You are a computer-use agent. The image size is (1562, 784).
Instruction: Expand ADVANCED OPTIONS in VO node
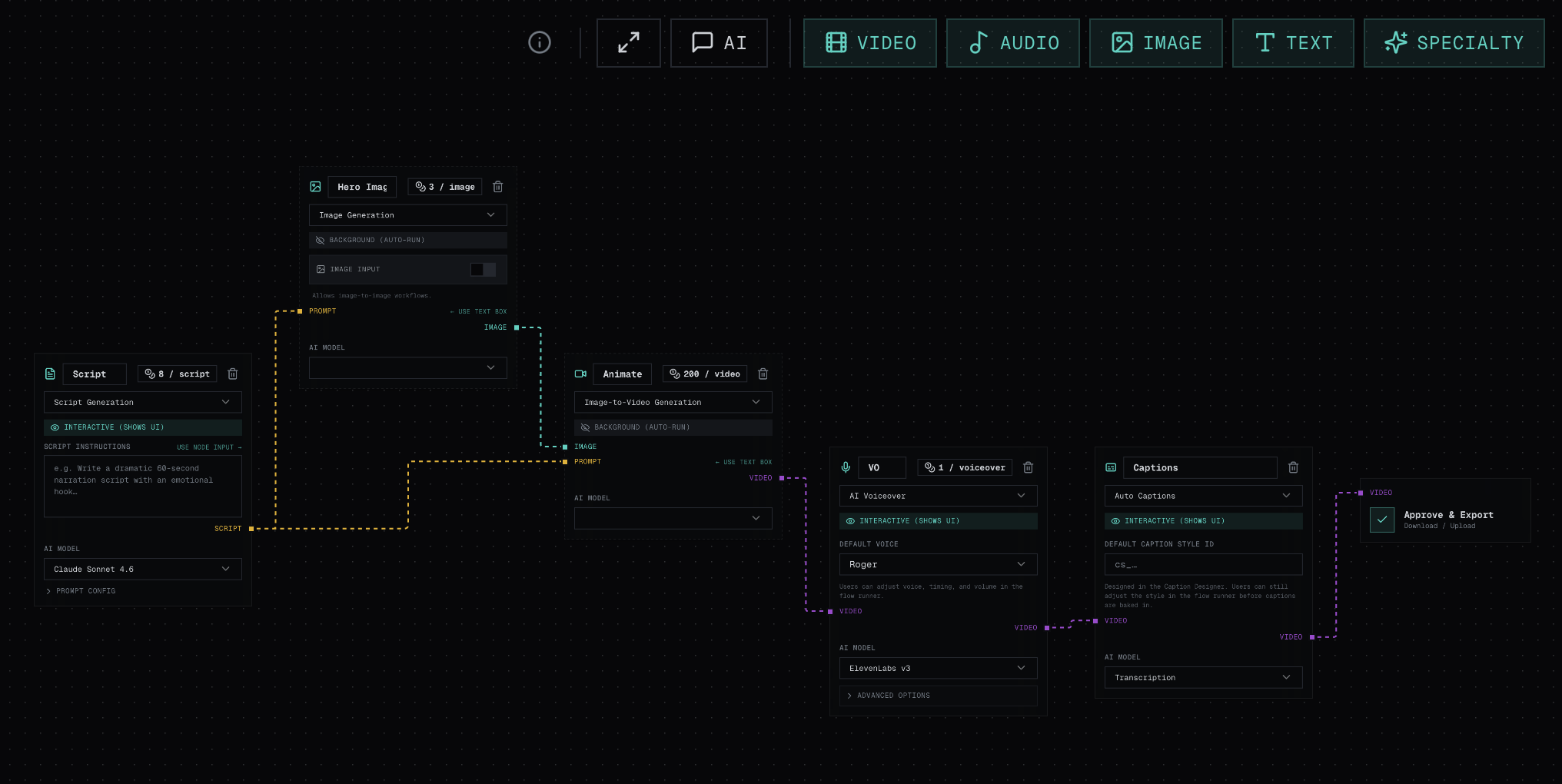939,696
